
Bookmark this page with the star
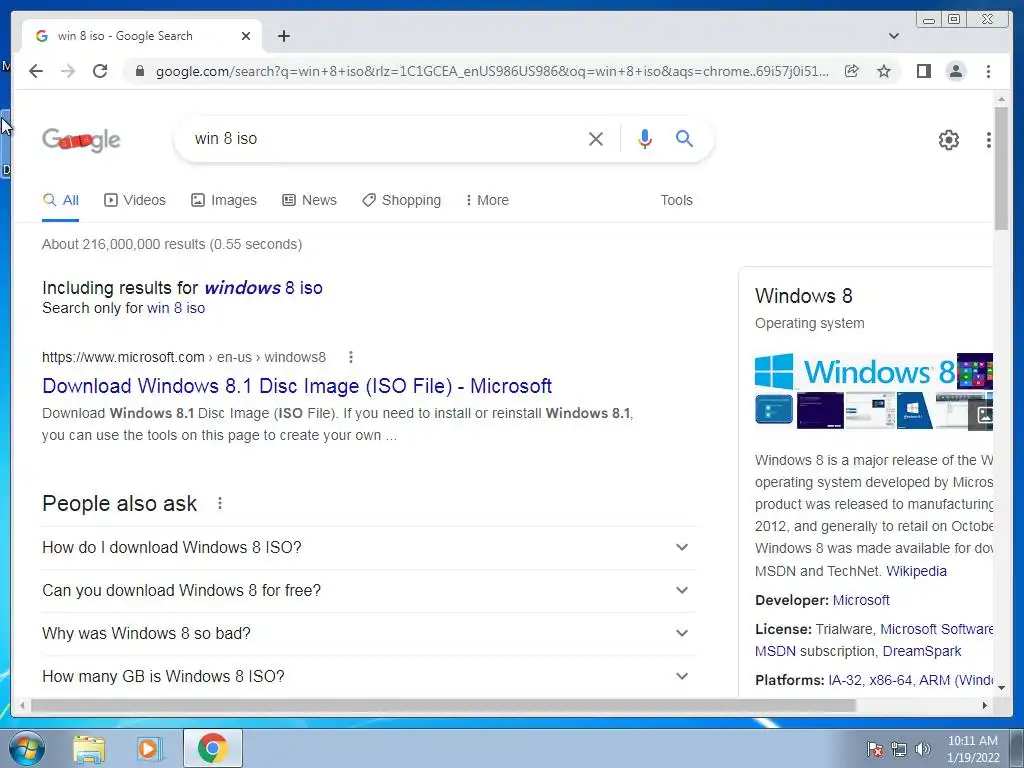tap(884, 71)
